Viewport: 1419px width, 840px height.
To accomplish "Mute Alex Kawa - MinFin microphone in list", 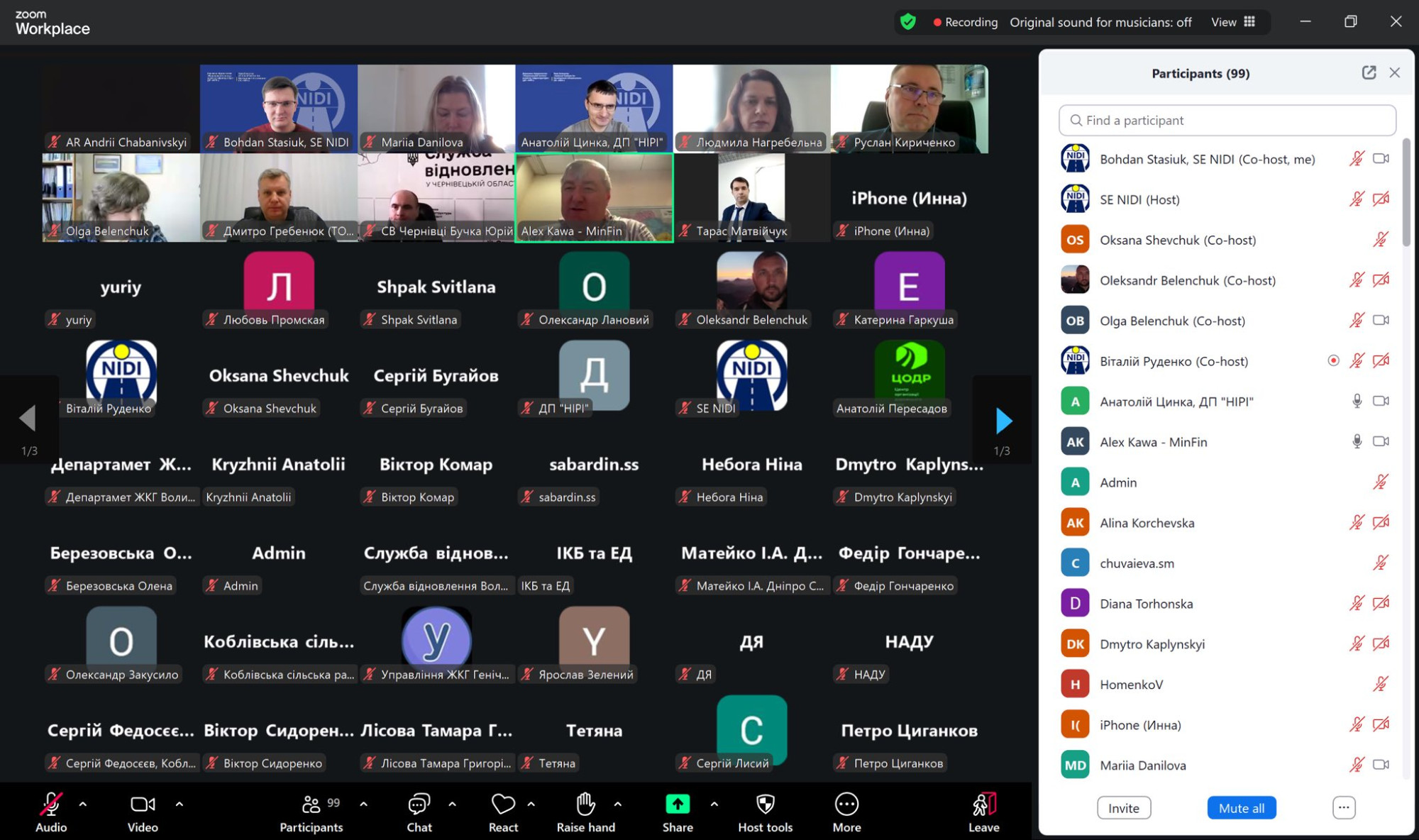I will (1357, 442).
